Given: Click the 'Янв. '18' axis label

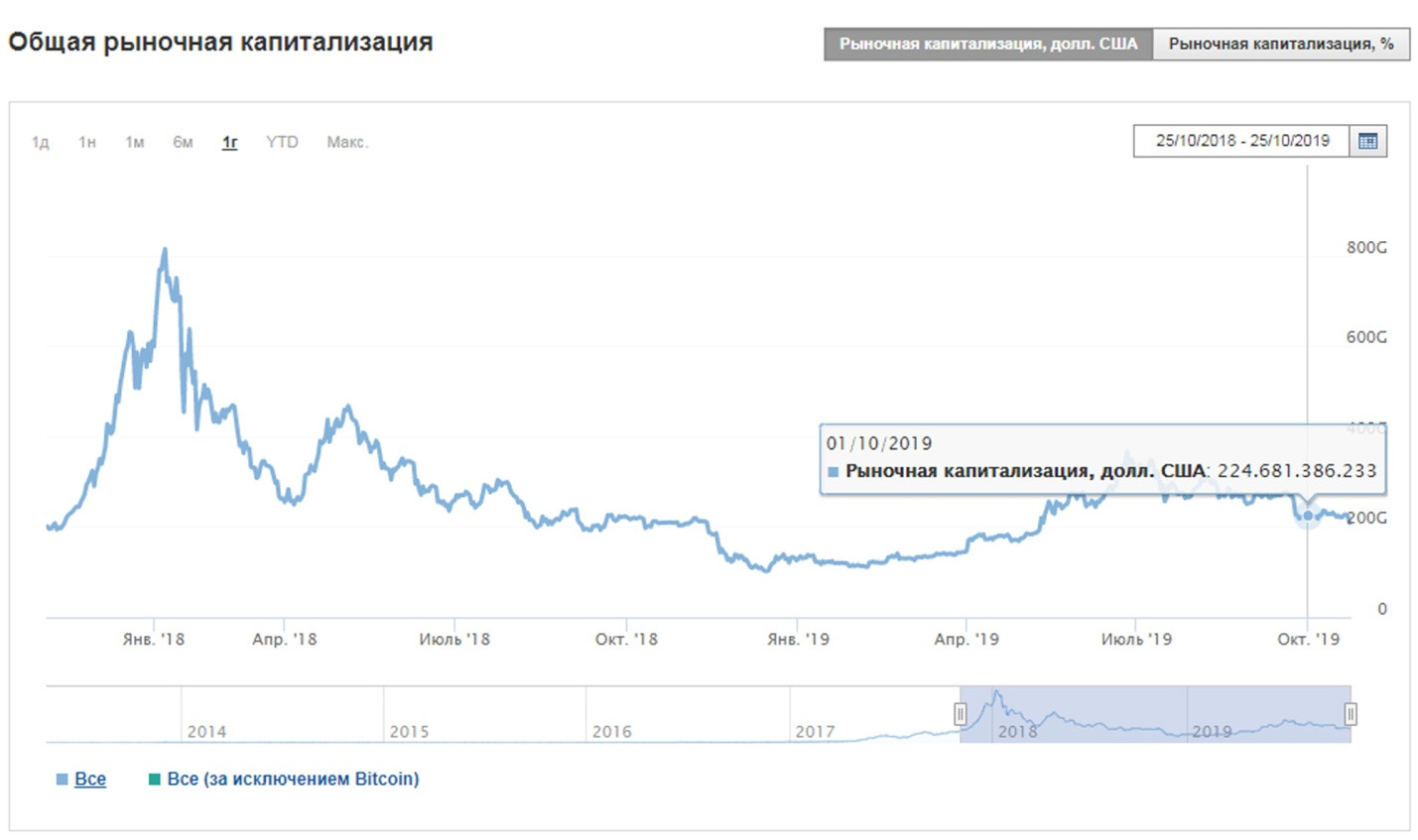Looking at the screenshot, I should tap(154, 640).
